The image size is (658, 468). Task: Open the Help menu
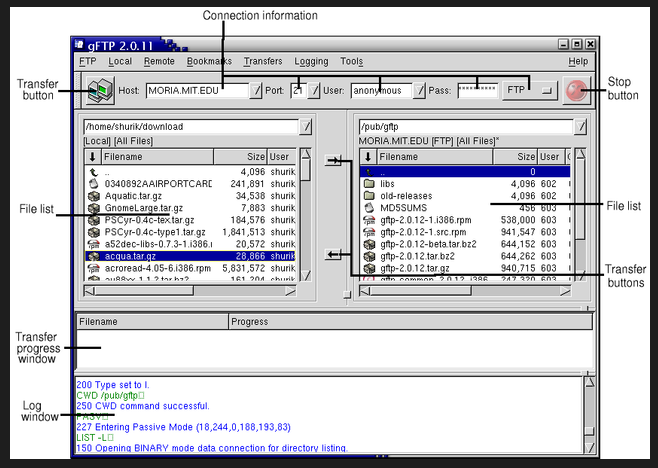578,61
